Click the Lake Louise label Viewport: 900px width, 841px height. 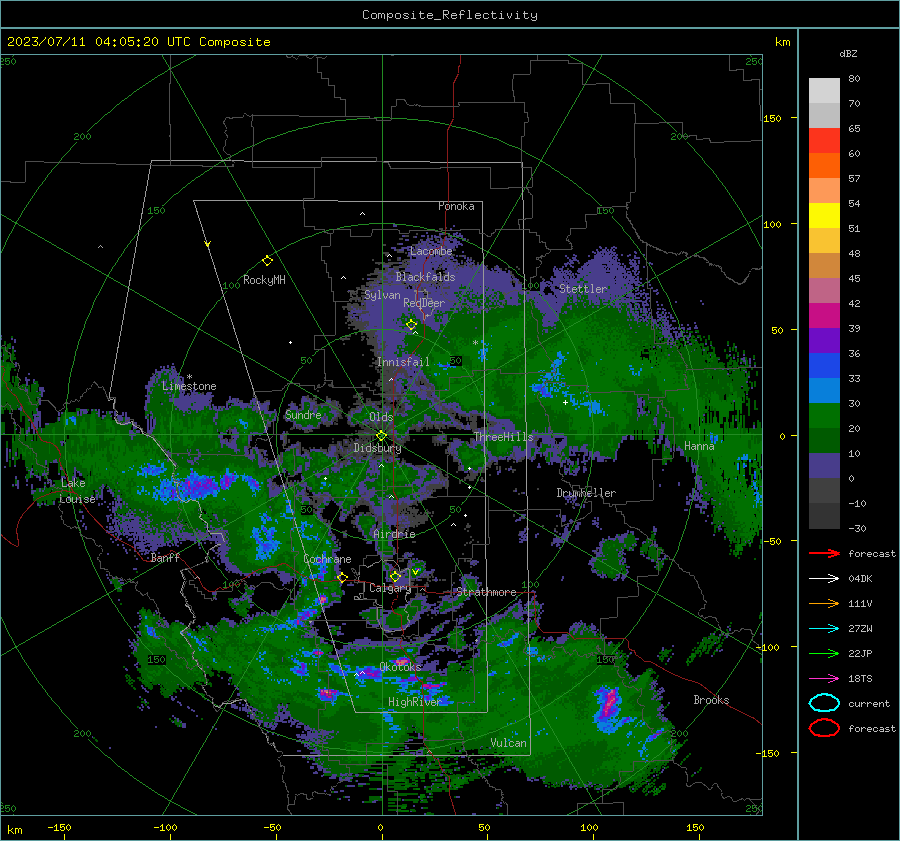tap(76, 491)
